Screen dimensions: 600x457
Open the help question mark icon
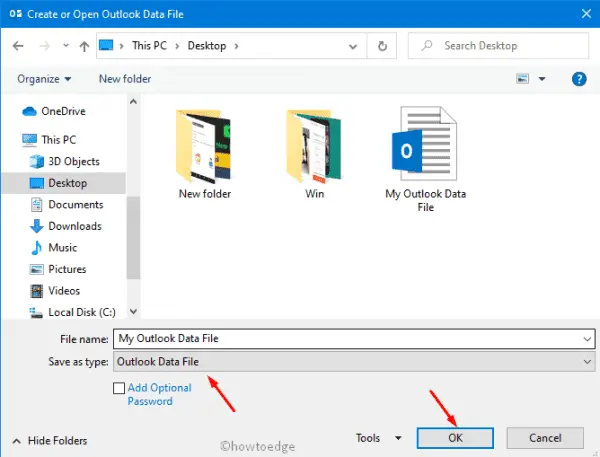(578, 79)
